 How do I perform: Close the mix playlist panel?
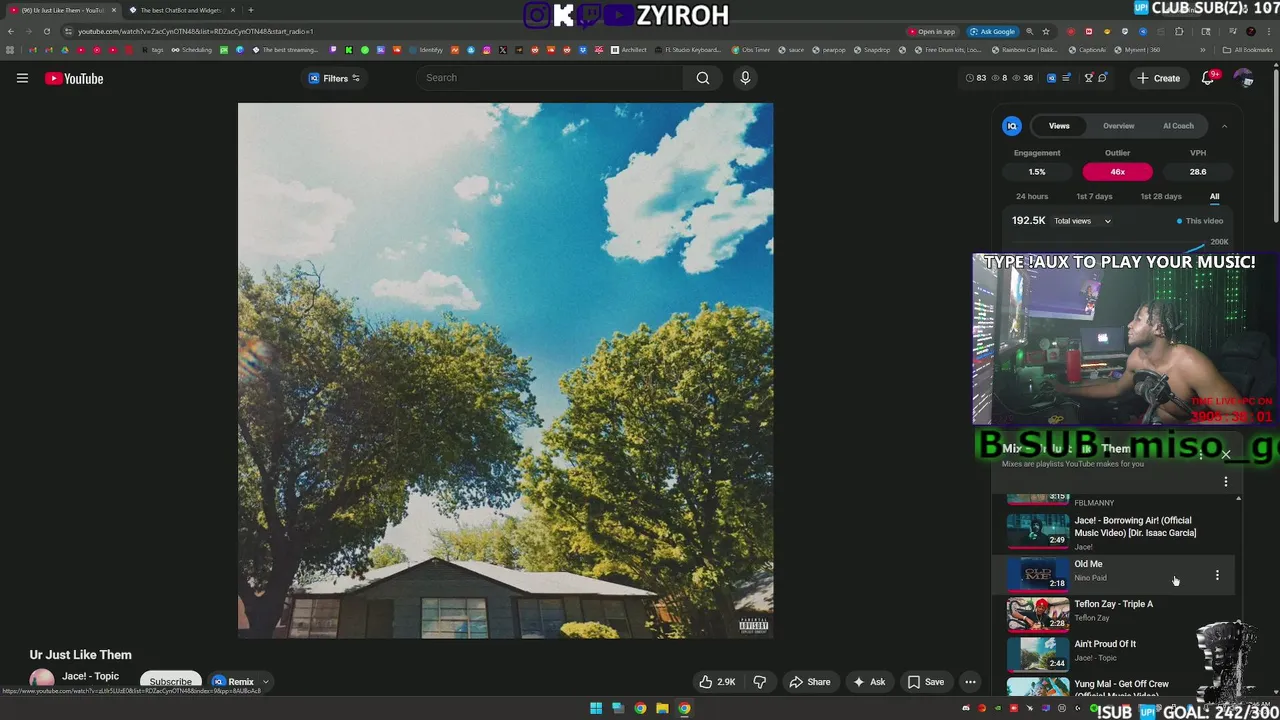[x=1226, y=455]
